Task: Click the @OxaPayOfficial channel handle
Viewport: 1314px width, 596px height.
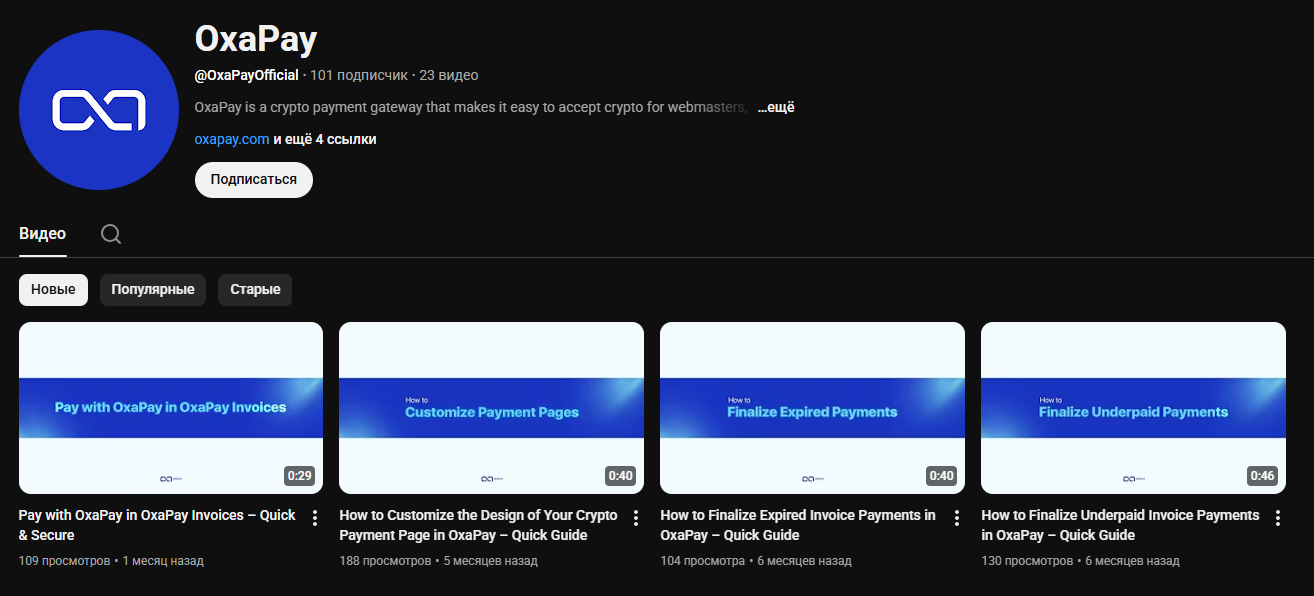Action: (247, 75)
